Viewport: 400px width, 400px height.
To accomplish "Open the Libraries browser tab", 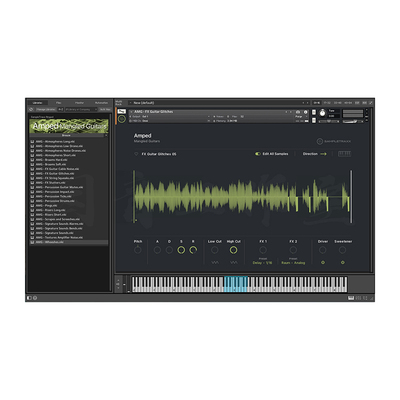I will pos(38,103).
